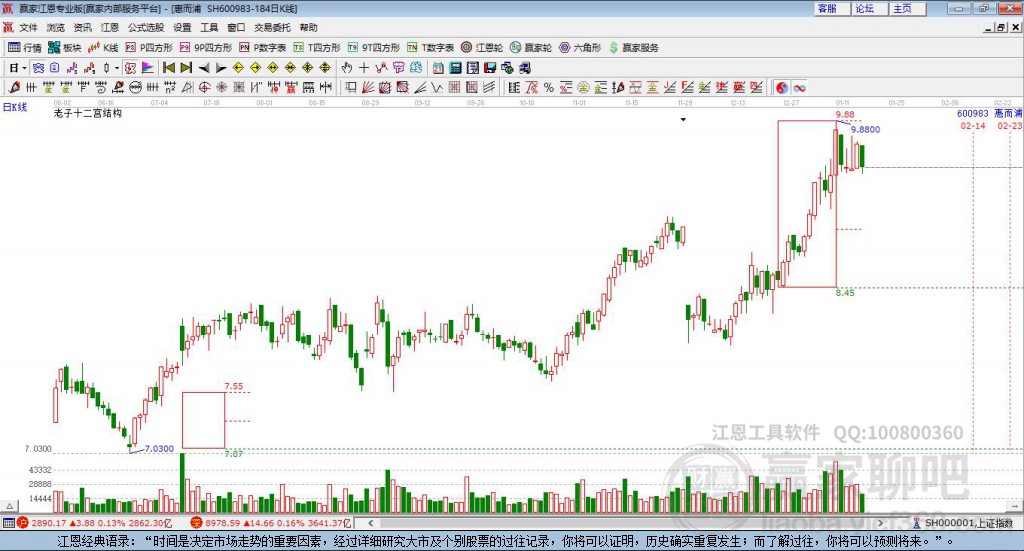Select the hand pan tool
1024x551 pixels.
tap(347, 67)
